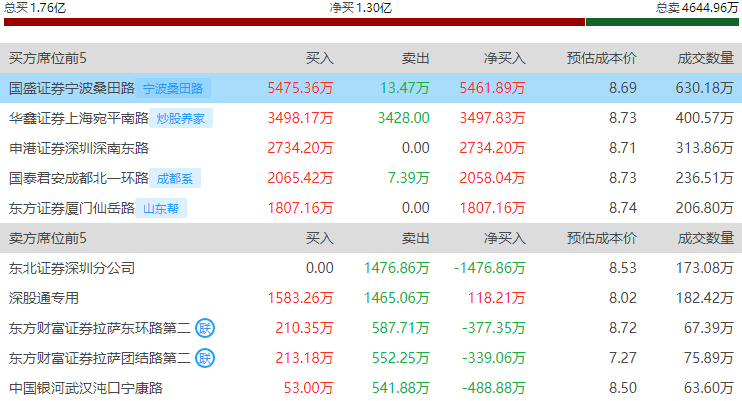Viewport: 742px width, 401px height.
Task: Click the 卖方席位前5 section header
Action: [47, 238]
